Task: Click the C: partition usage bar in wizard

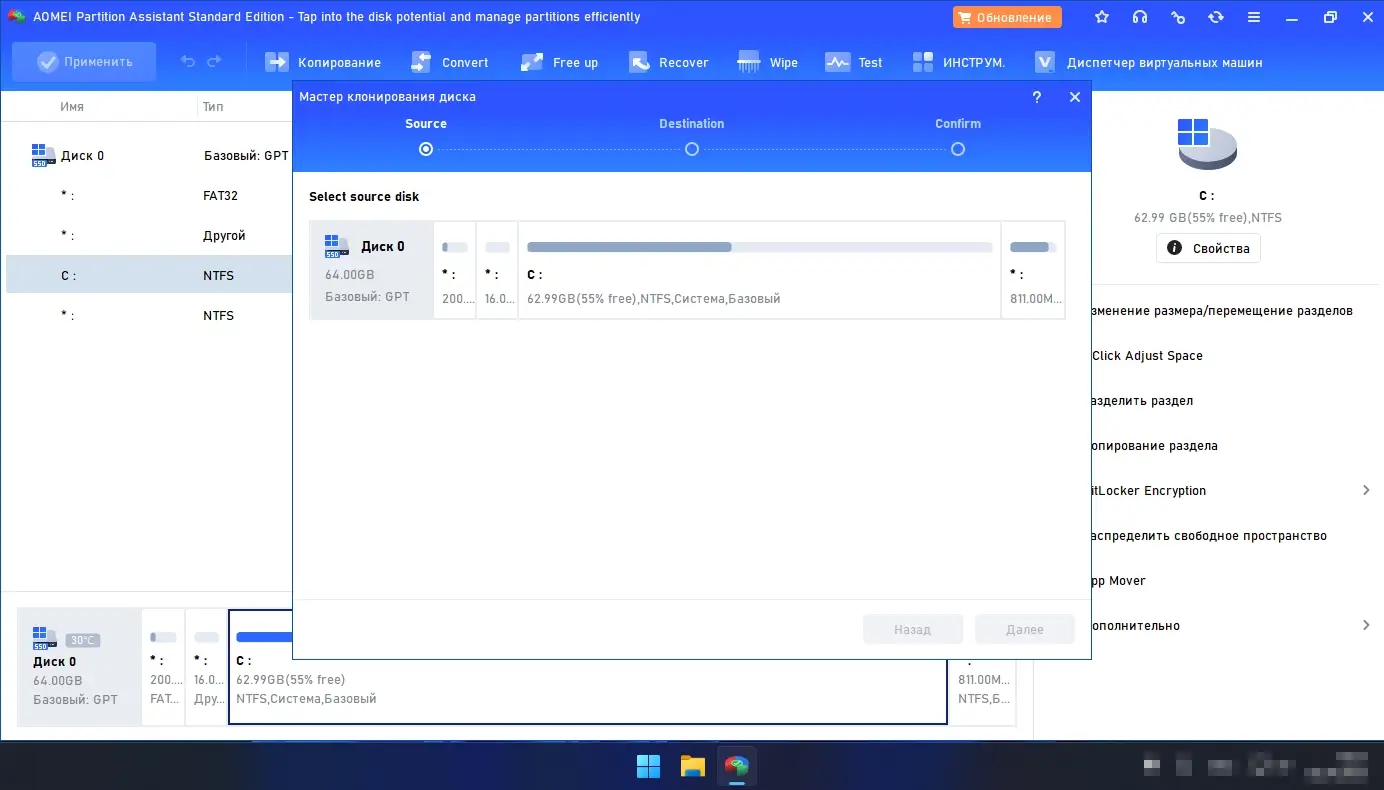Action: 760,247
